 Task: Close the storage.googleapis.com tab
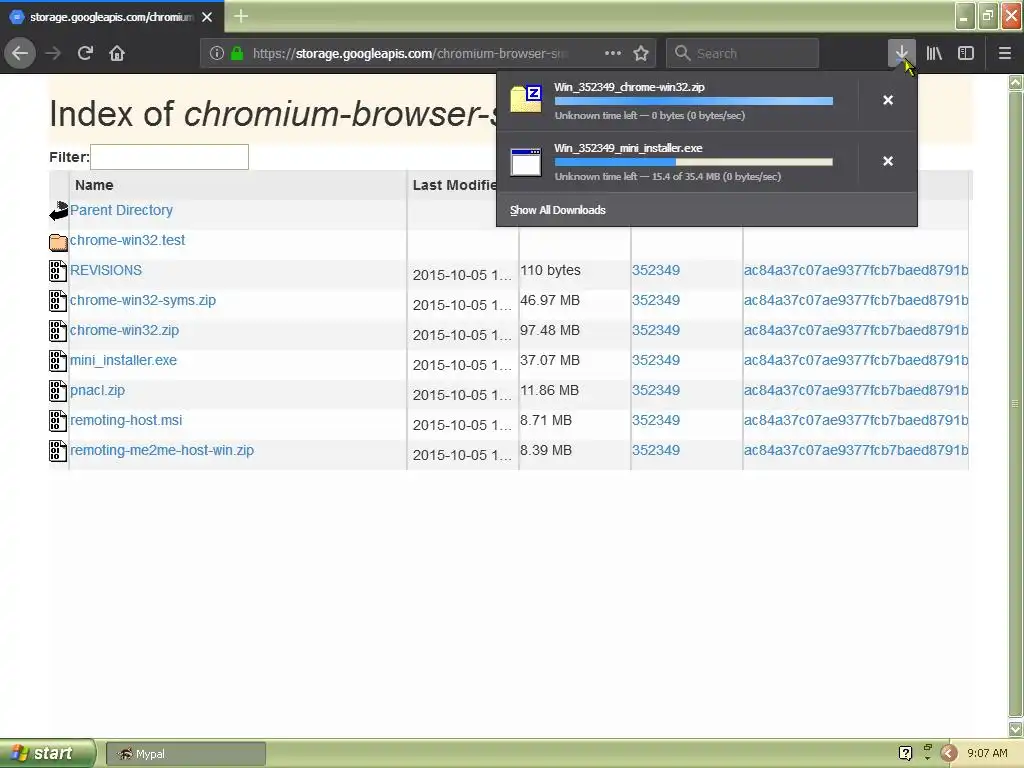pyautogui.click(x=207, y=17)
